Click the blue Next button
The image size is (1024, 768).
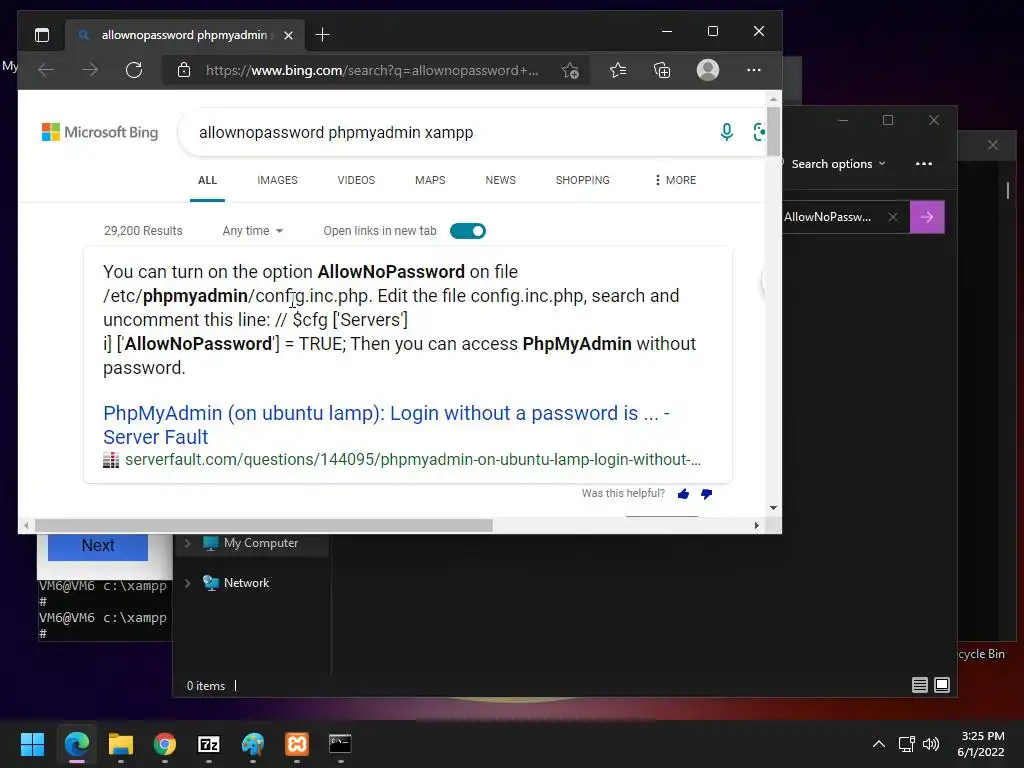coord(98,546)
